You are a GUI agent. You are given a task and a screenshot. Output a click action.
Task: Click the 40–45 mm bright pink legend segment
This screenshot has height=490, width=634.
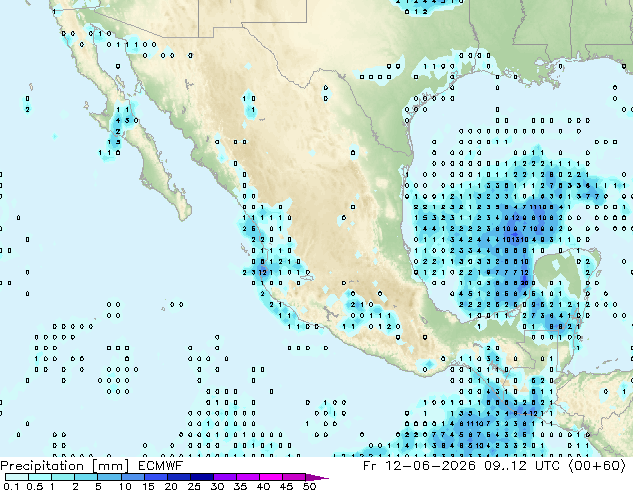tap(271, 477)
